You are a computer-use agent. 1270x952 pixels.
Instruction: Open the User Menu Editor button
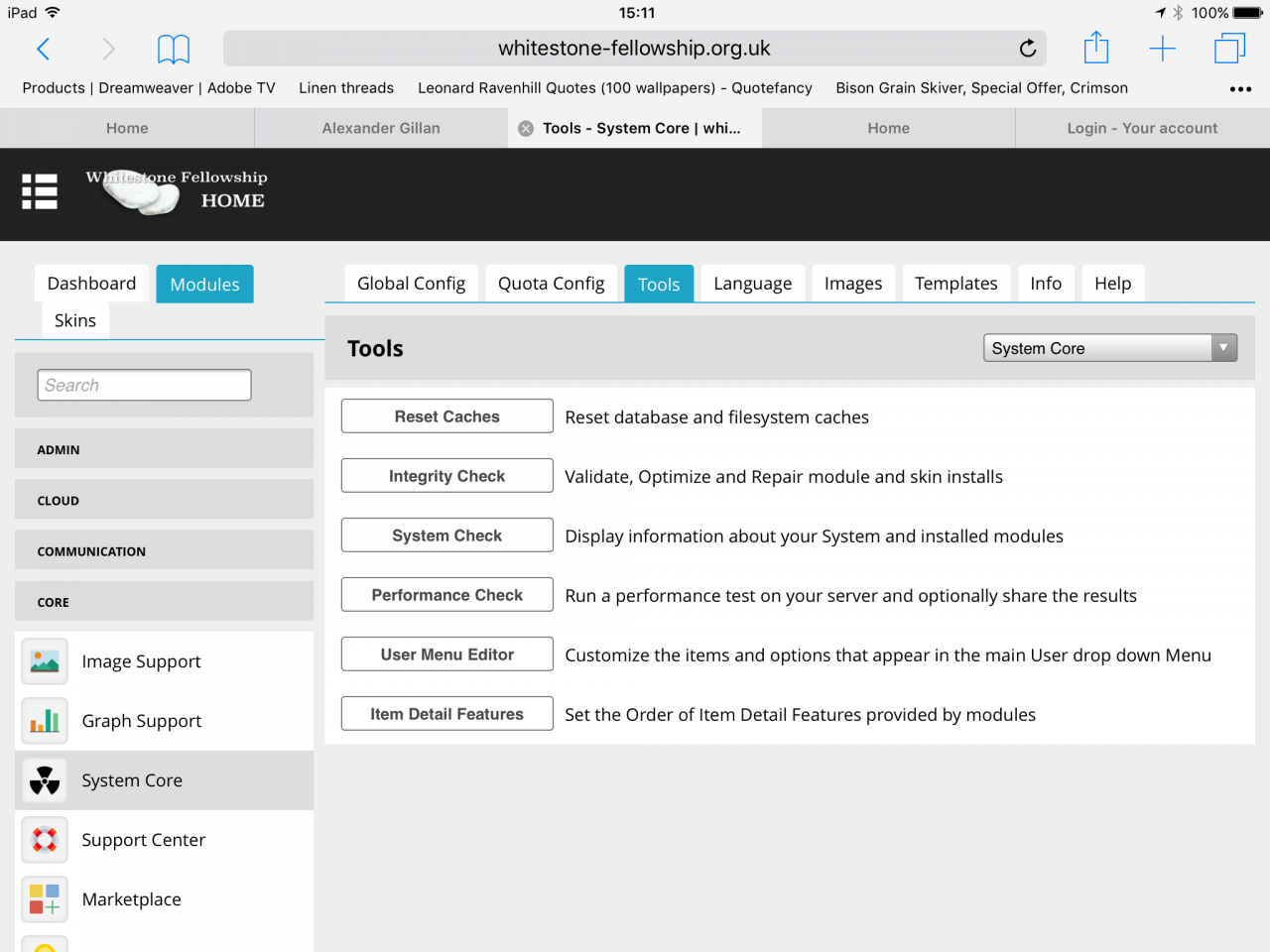447,654
